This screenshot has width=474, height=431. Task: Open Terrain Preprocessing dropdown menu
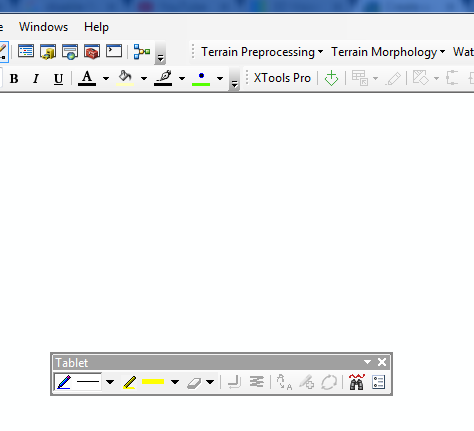[262, 52]
